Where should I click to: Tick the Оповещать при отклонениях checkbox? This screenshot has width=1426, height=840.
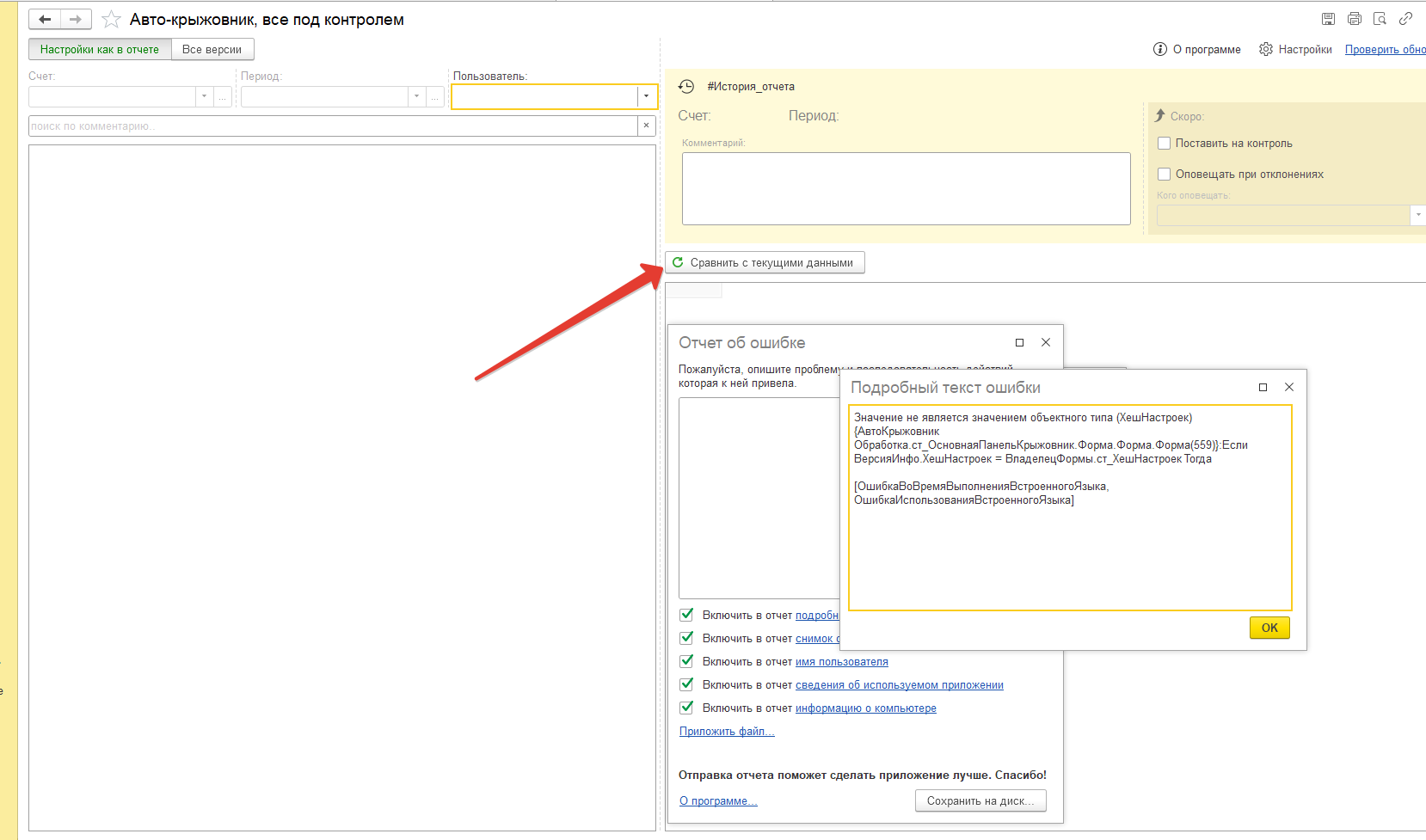pyautogui.click(x=1165, y=175)
